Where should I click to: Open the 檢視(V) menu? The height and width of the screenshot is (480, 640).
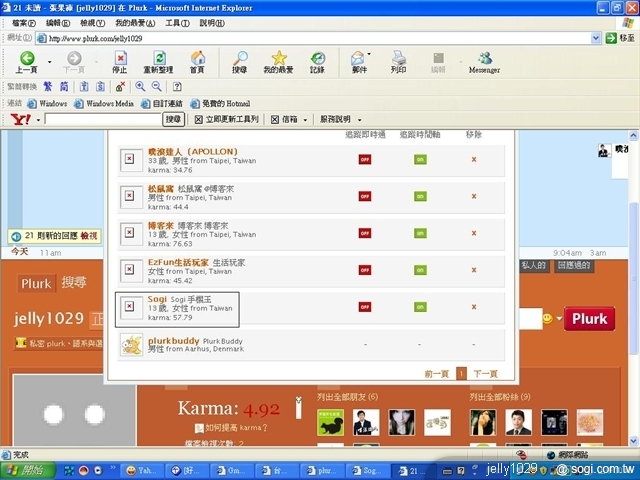click(93, 23)
